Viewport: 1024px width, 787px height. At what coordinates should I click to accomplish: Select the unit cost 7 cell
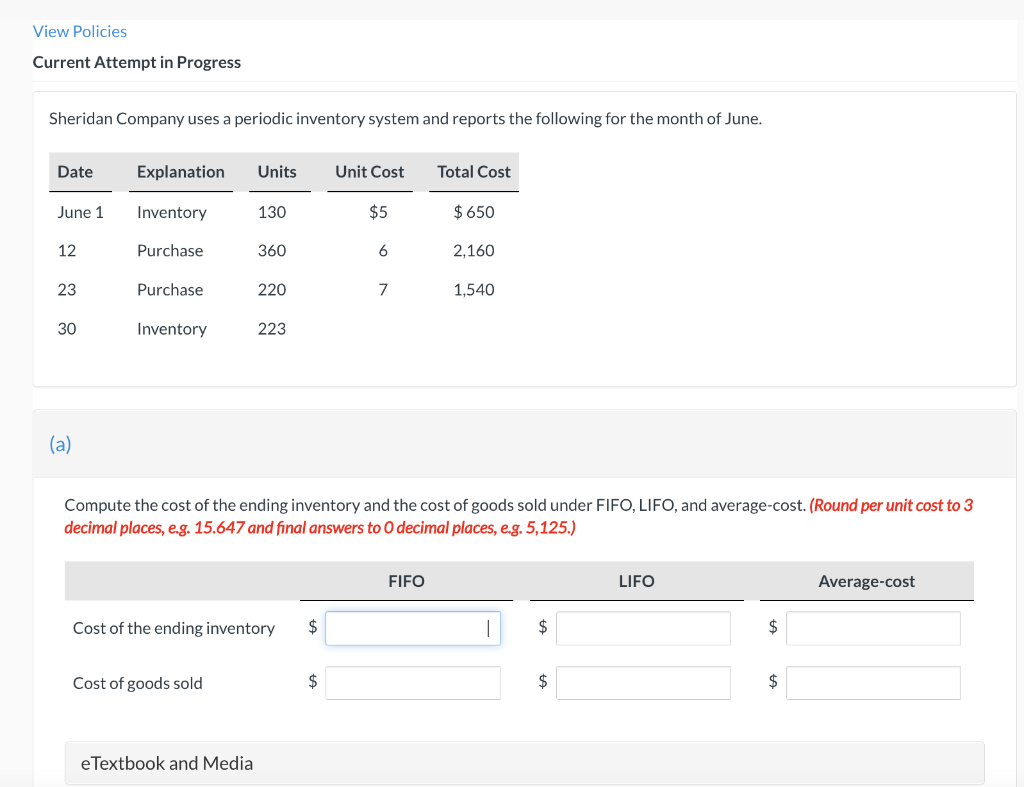click(x=383, y=290)
